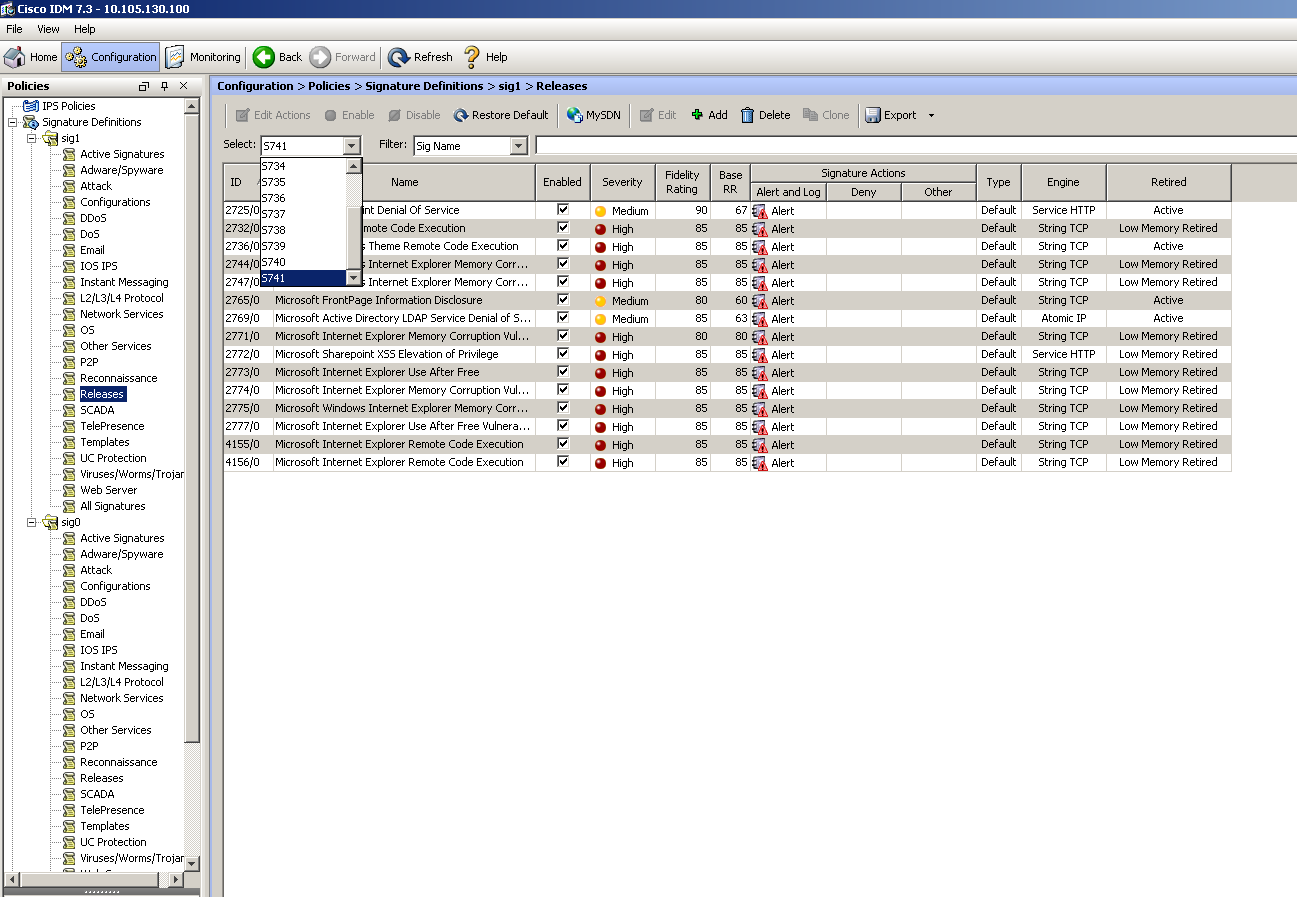Click the icon beside Web Server under sig1

click(69, 490)
